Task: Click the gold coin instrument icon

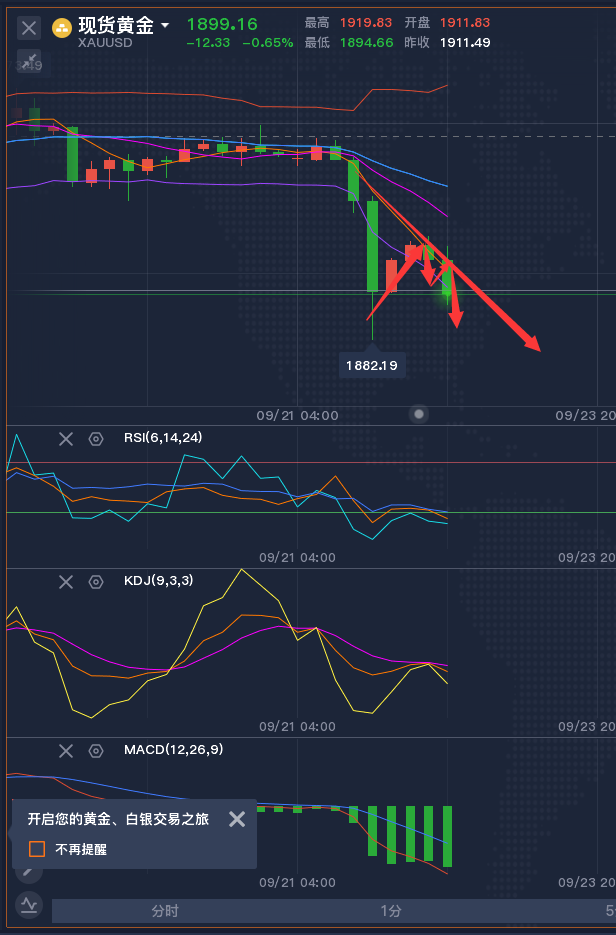Action: tap(61, 28)
